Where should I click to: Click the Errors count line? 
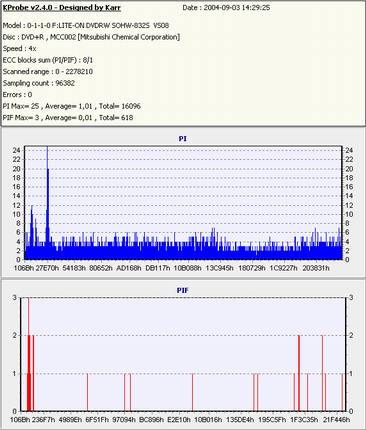click(x=17, y=95)
